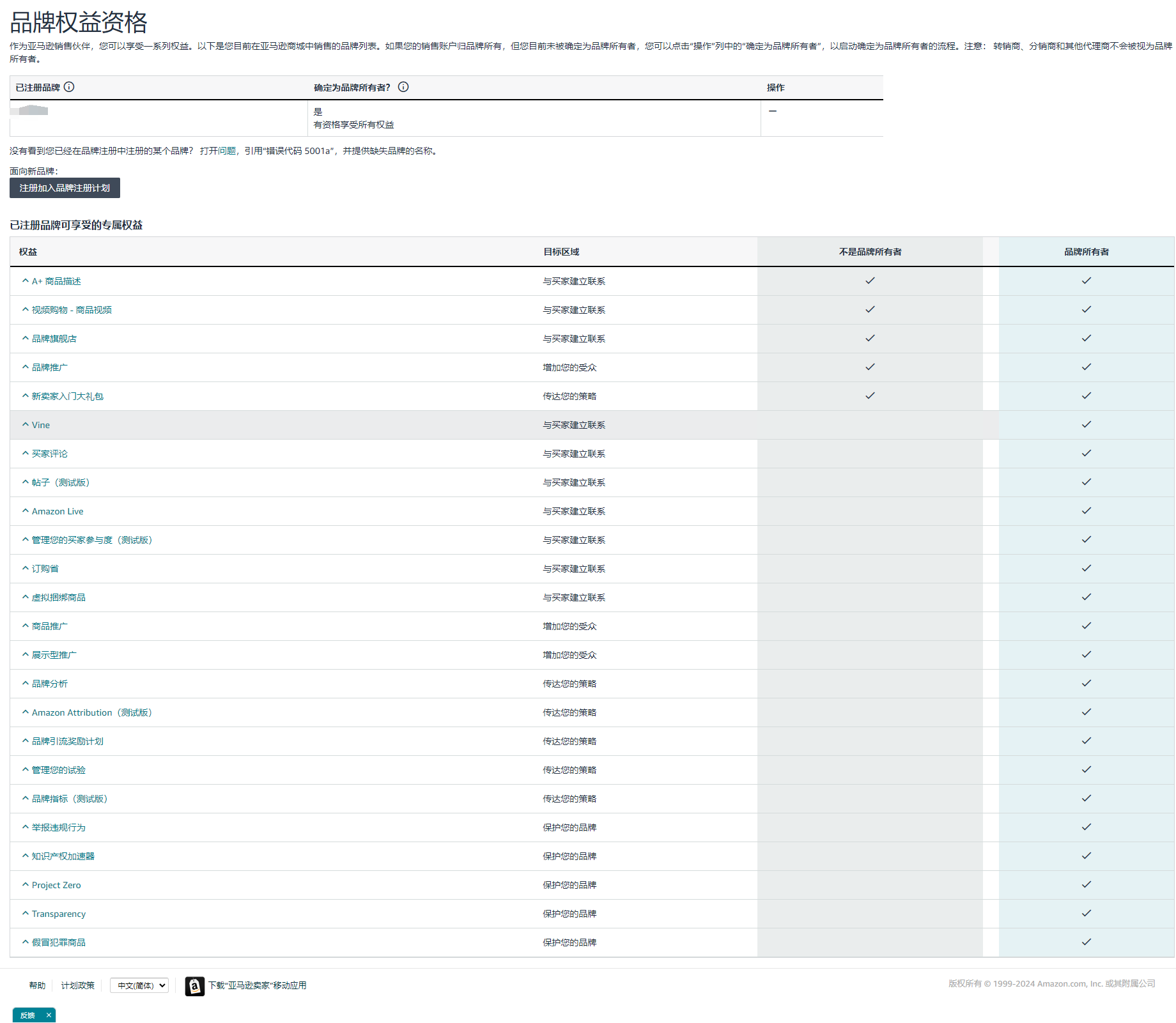Open the 中文(简体) language dropdown

[x=139, y=985]
